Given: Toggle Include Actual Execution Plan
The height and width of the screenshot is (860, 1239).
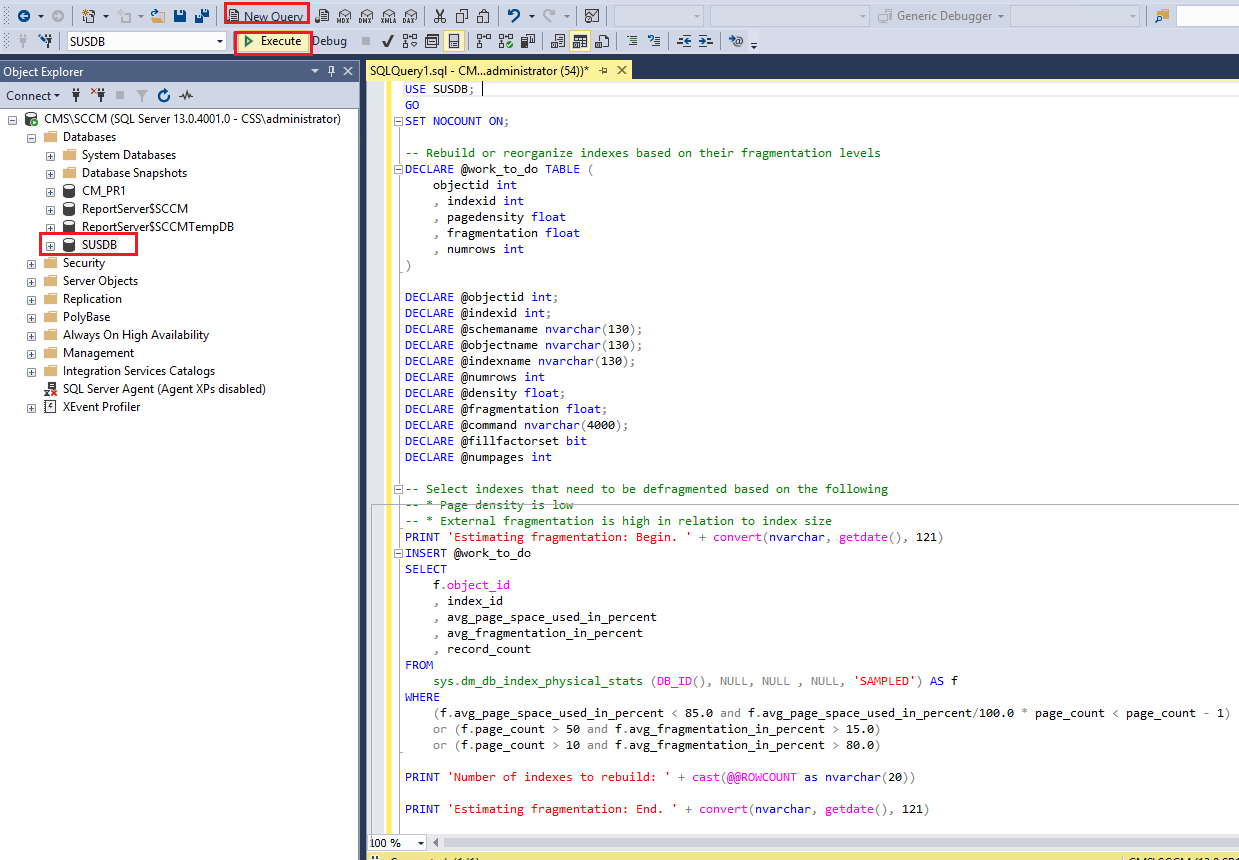Looking at the screenshot, I should coord(484,41).
